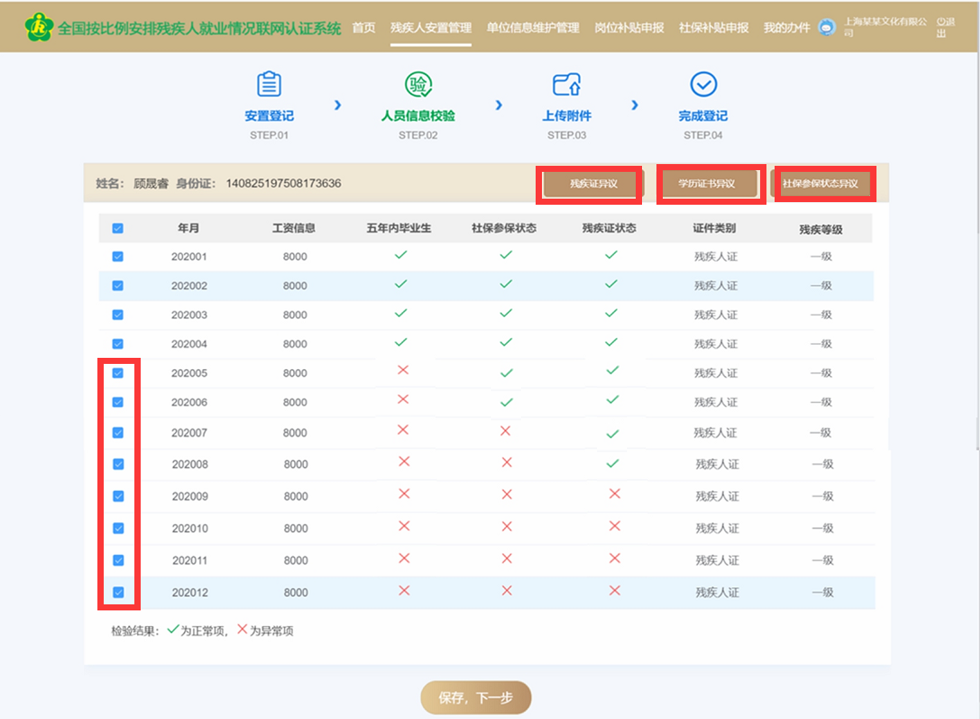Click the arrow before 完成登记 step

coord(634,104)
